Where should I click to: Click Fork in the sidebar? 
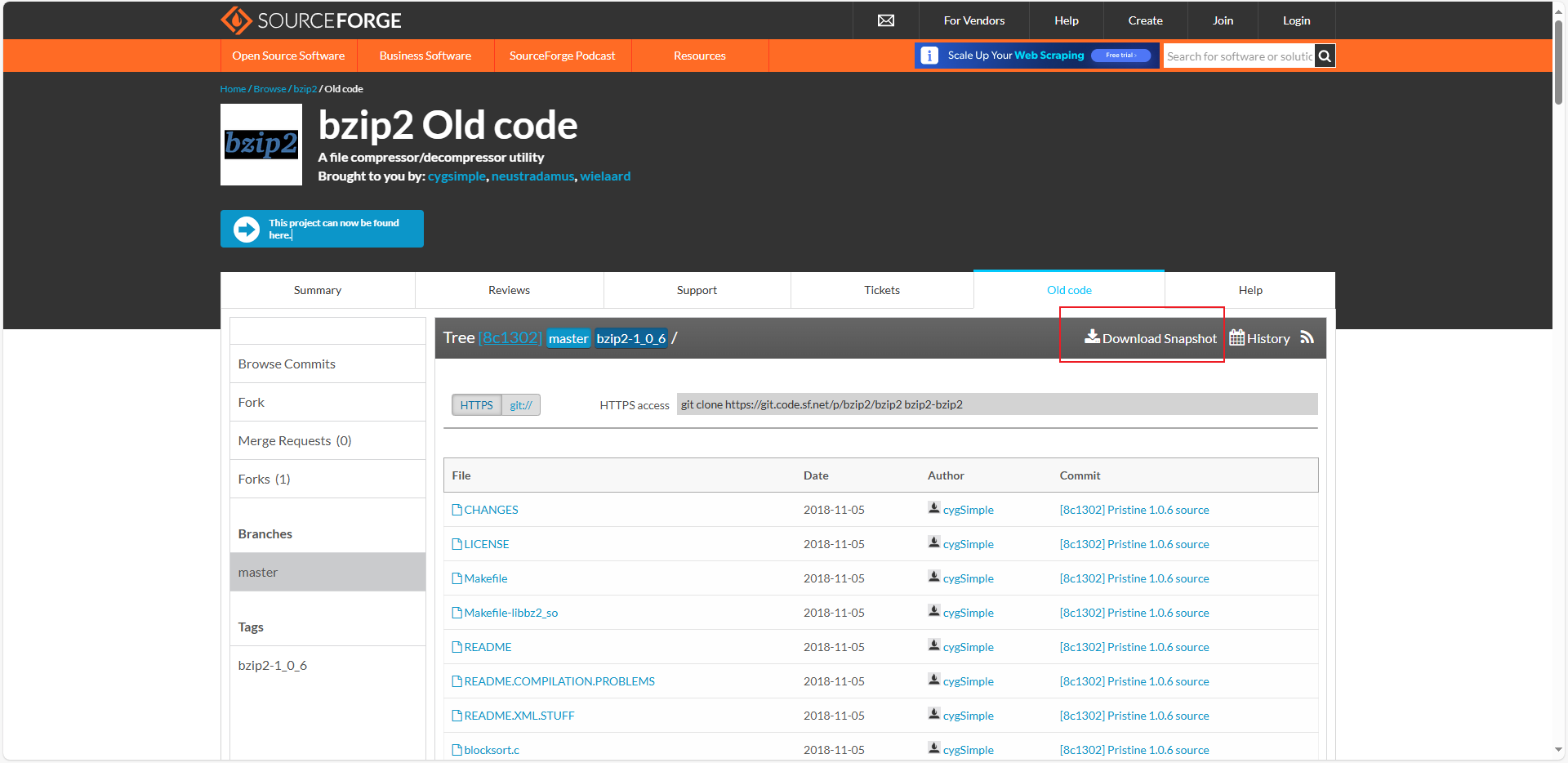[x=327, y=402]
